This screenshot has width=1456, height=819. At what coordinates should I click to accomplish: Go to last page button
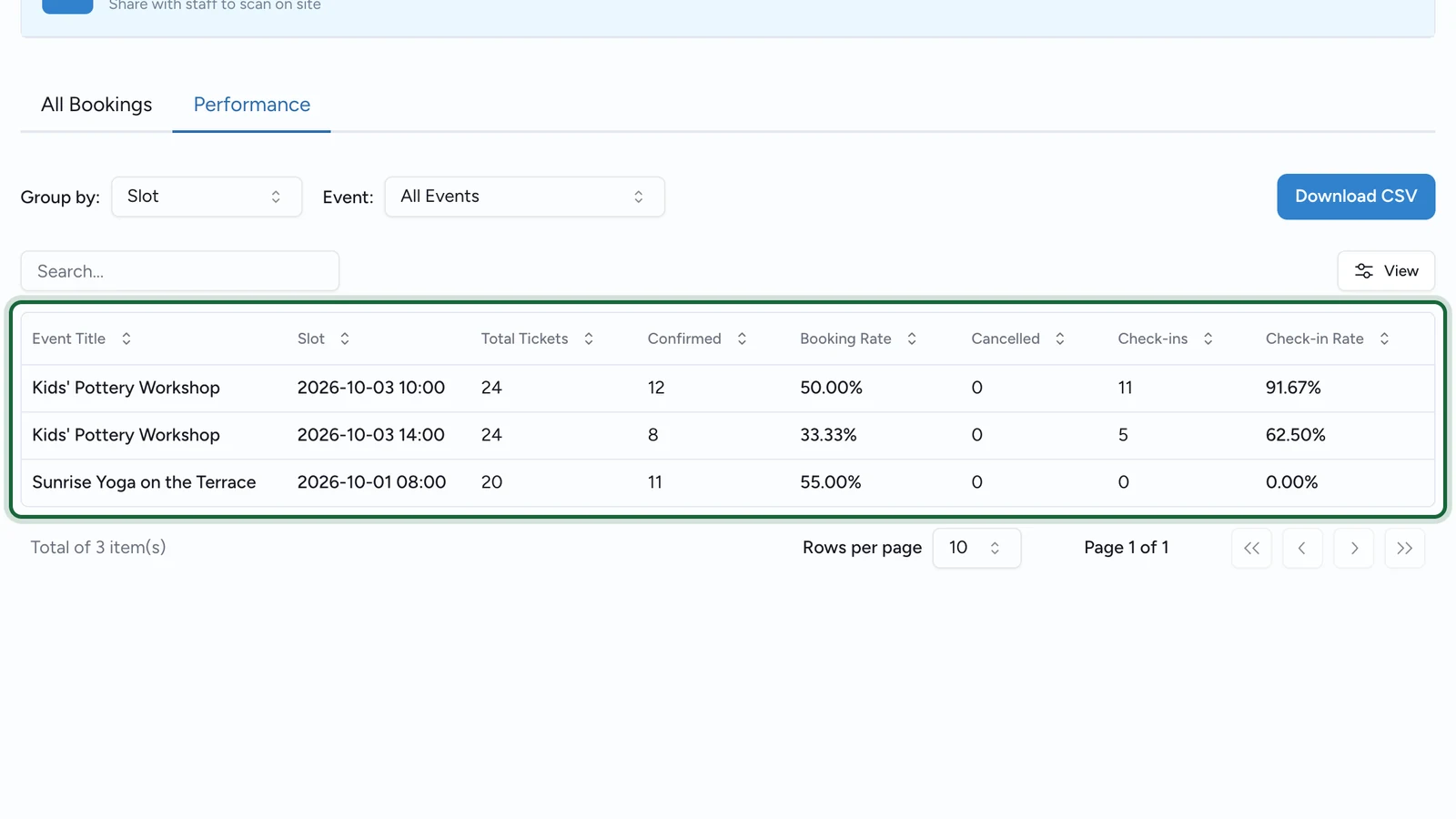pyautogui.click(x=1405, y=548)
